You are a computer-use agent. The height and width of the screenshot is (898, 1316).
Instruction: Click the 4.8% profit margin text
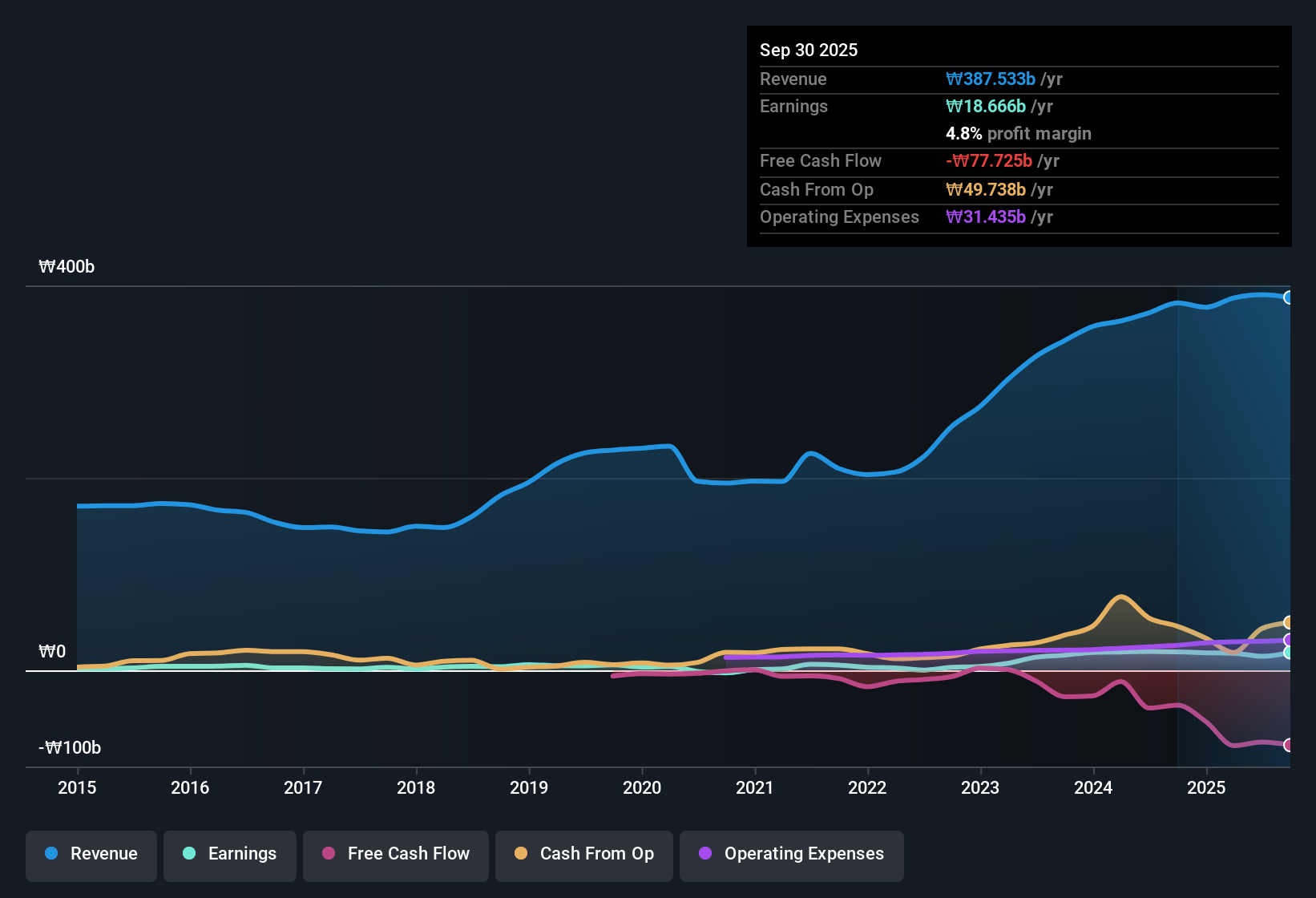click(x=1018, y=133)
